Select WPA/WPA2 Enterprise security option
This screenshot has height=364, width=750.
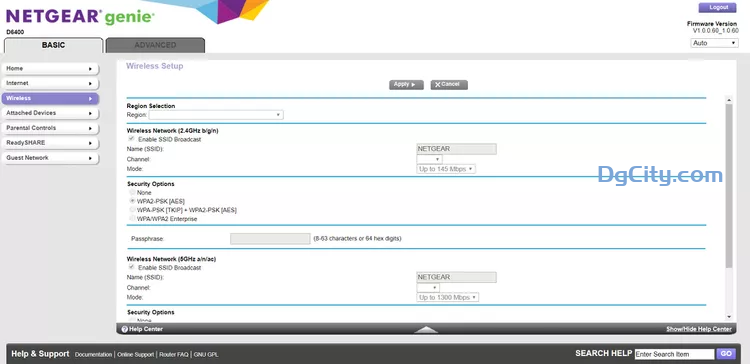(x=132, y=219)
